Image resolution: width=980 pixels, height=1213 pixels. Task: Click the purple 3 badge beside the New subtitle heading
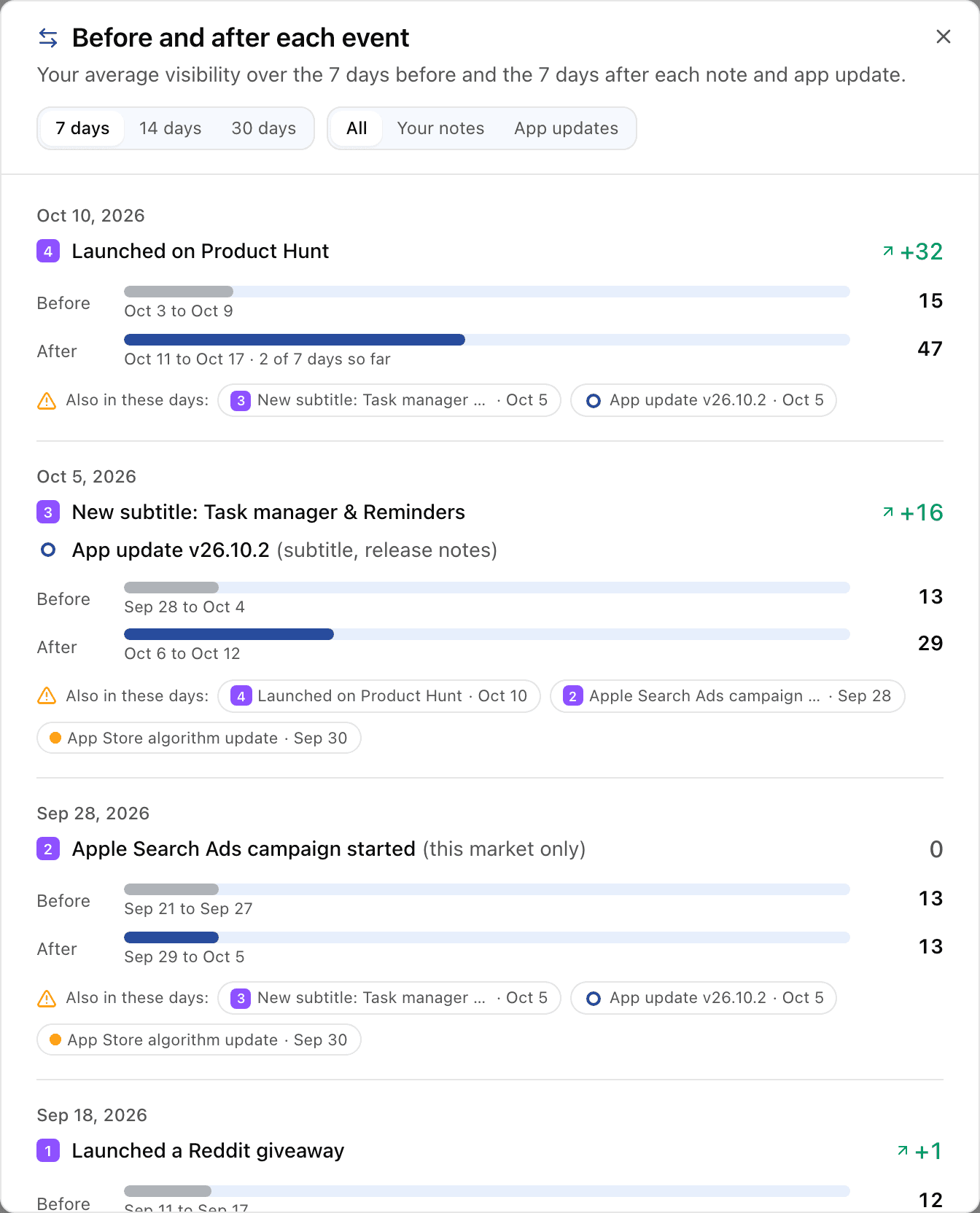(48, 512)
